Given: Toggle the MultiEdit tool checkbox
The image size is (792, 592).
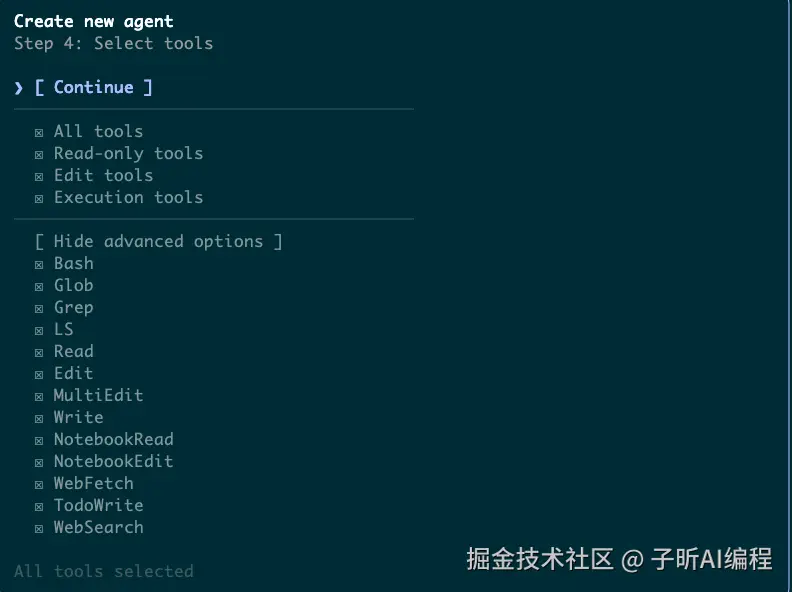Looking at the screenshot, I should (x=39, y=396).
